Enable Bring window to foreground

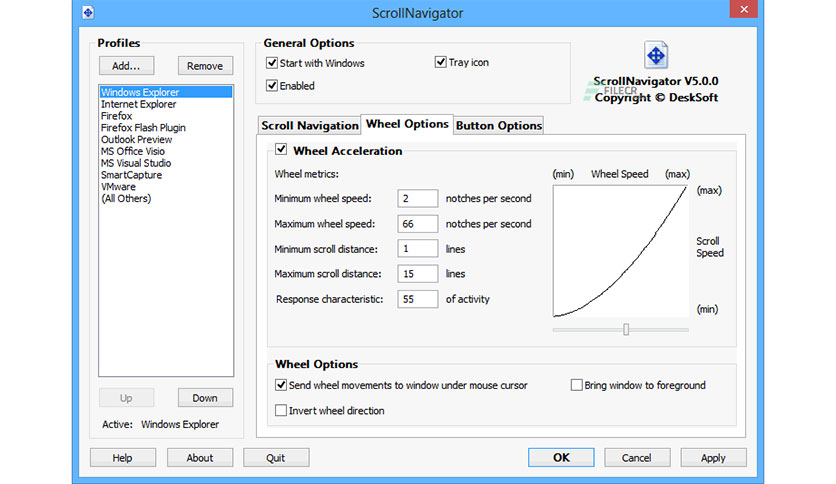[x=576, y=385]
